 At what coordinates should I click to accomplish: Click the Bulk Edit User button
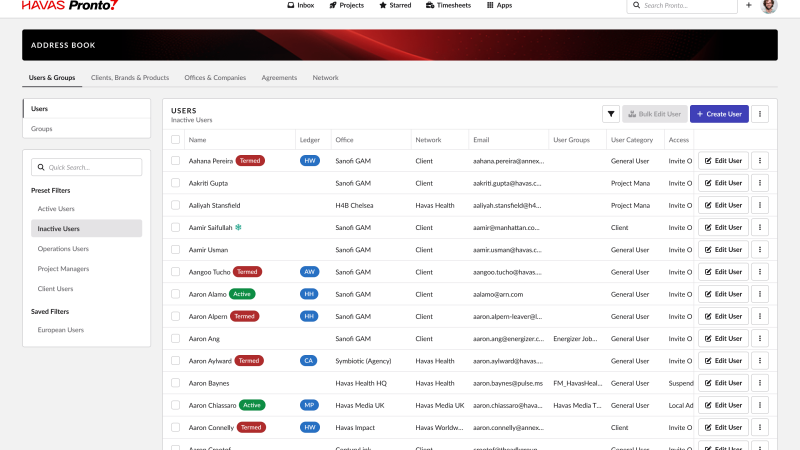click(655, 114)
